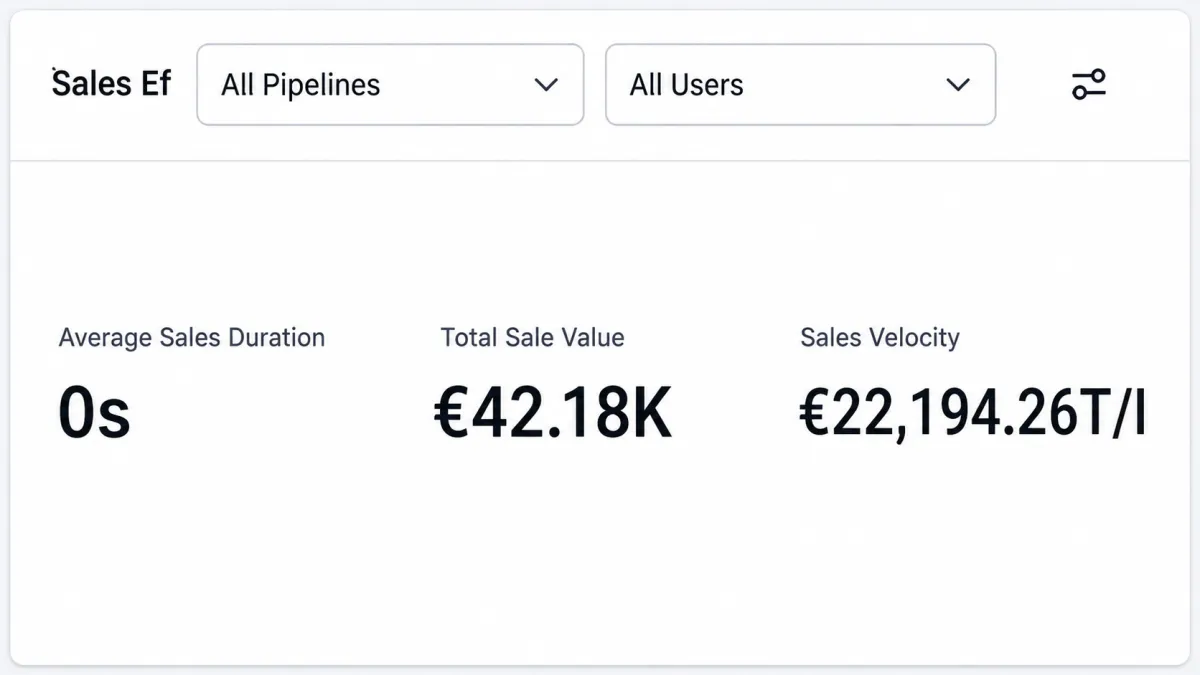Select the Sales Velocity label
The height and width of the screenshot is (675, 1200).
pos(880,338)
